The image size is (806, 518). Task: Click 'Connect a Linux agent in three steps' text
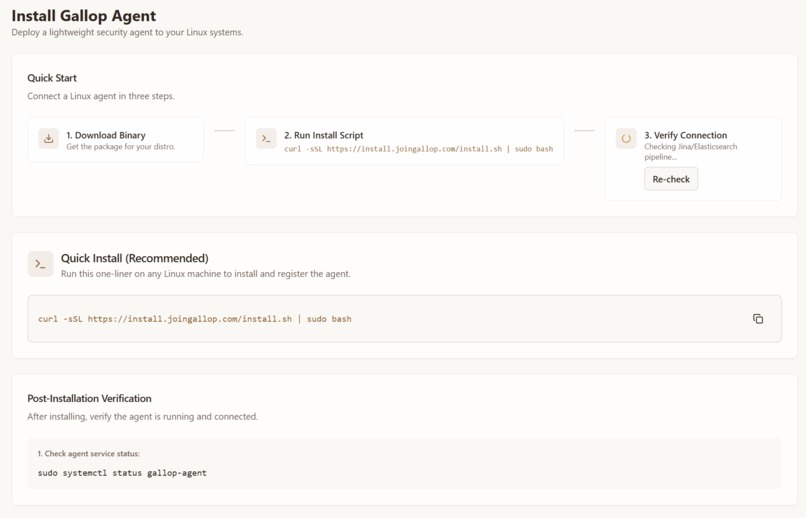coord(101,96)
